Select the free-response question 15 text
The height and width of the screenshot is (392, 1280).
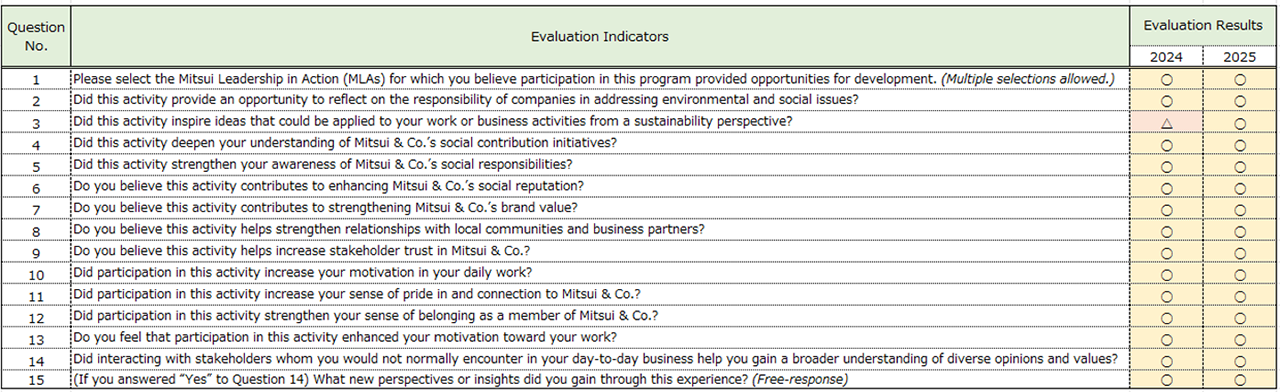(x=460, y=380)
